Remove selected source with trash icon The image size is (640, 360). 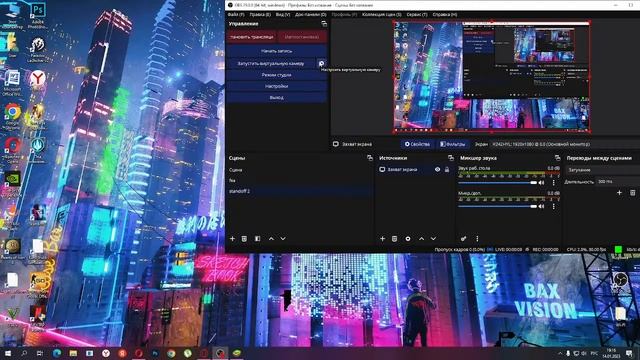point(394,238)
